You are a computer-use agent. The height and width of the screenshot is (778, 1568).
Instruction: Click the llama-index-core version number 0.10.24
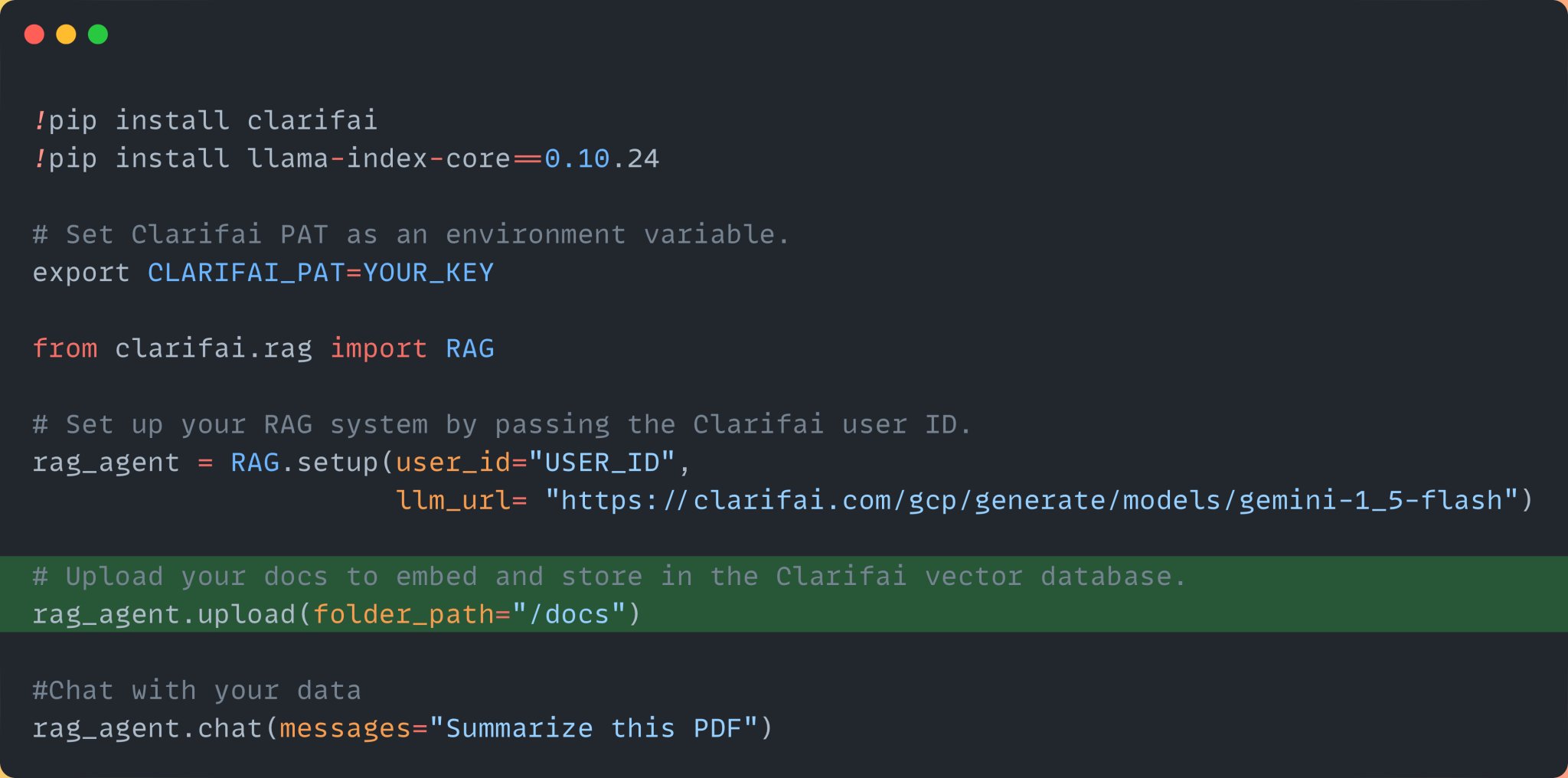click(x=602, y=159)
